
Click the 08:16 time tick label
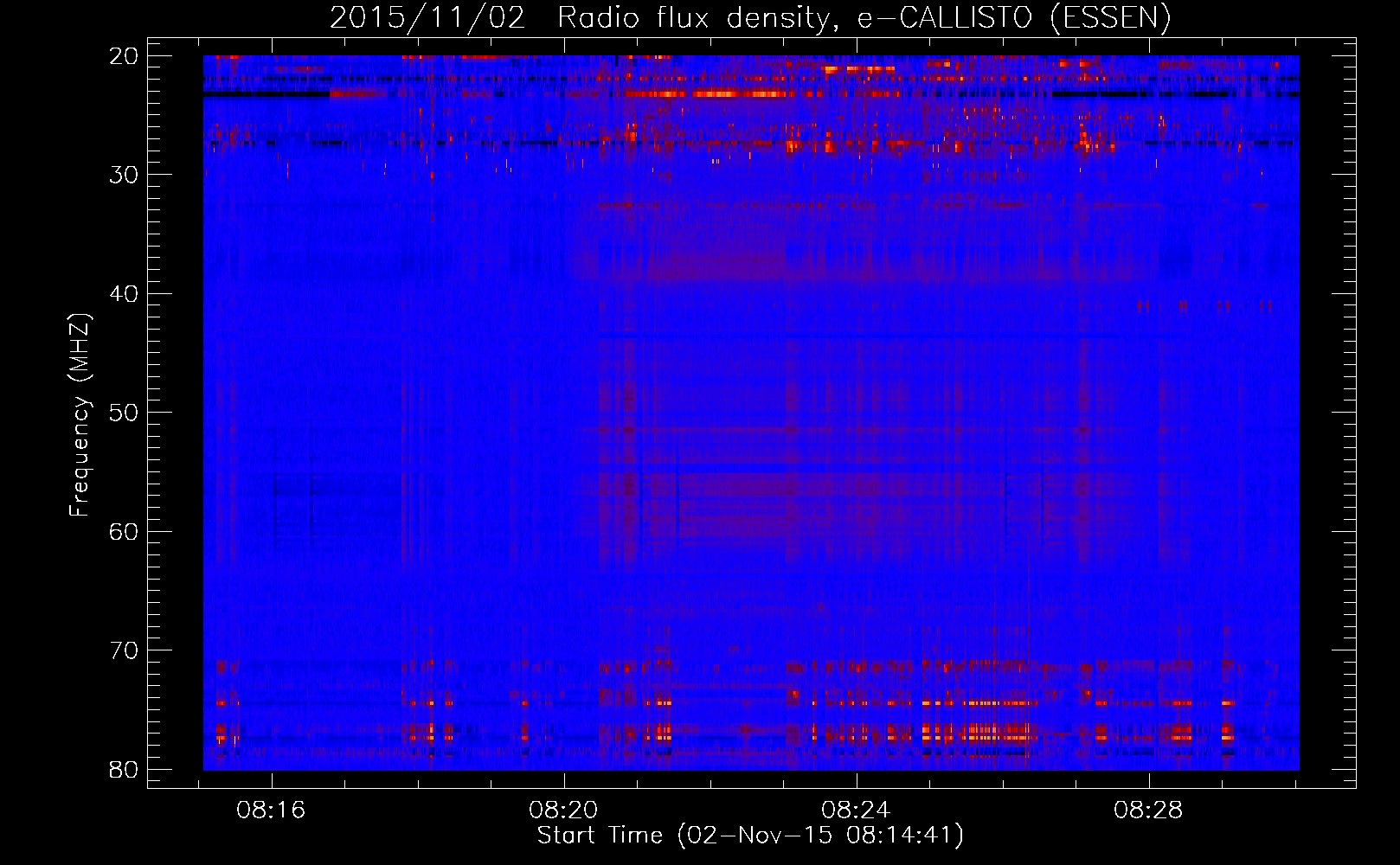click(x=272, y=811)
